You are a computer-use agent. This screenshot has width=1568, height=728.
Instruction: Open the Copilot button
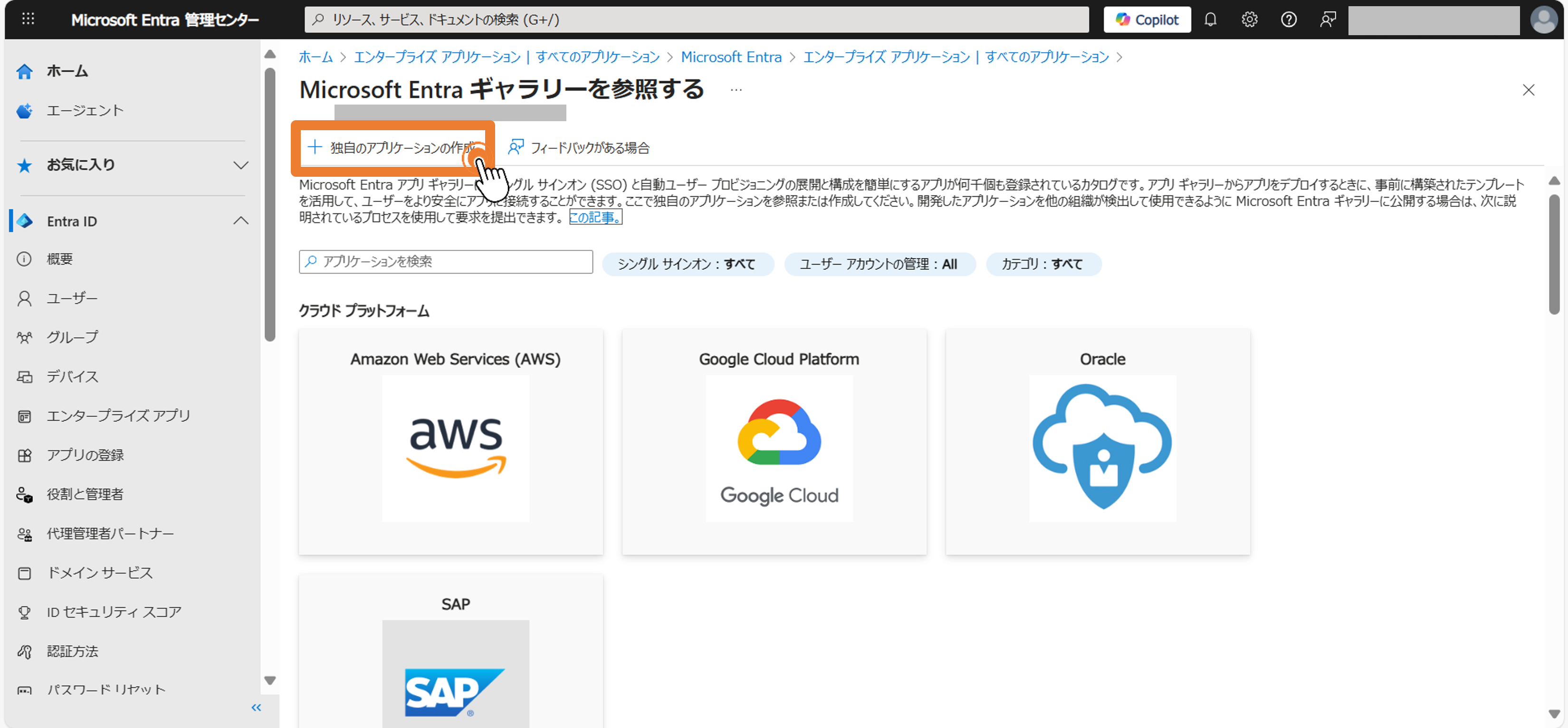pyautogui.click(x=1147, y=20)
